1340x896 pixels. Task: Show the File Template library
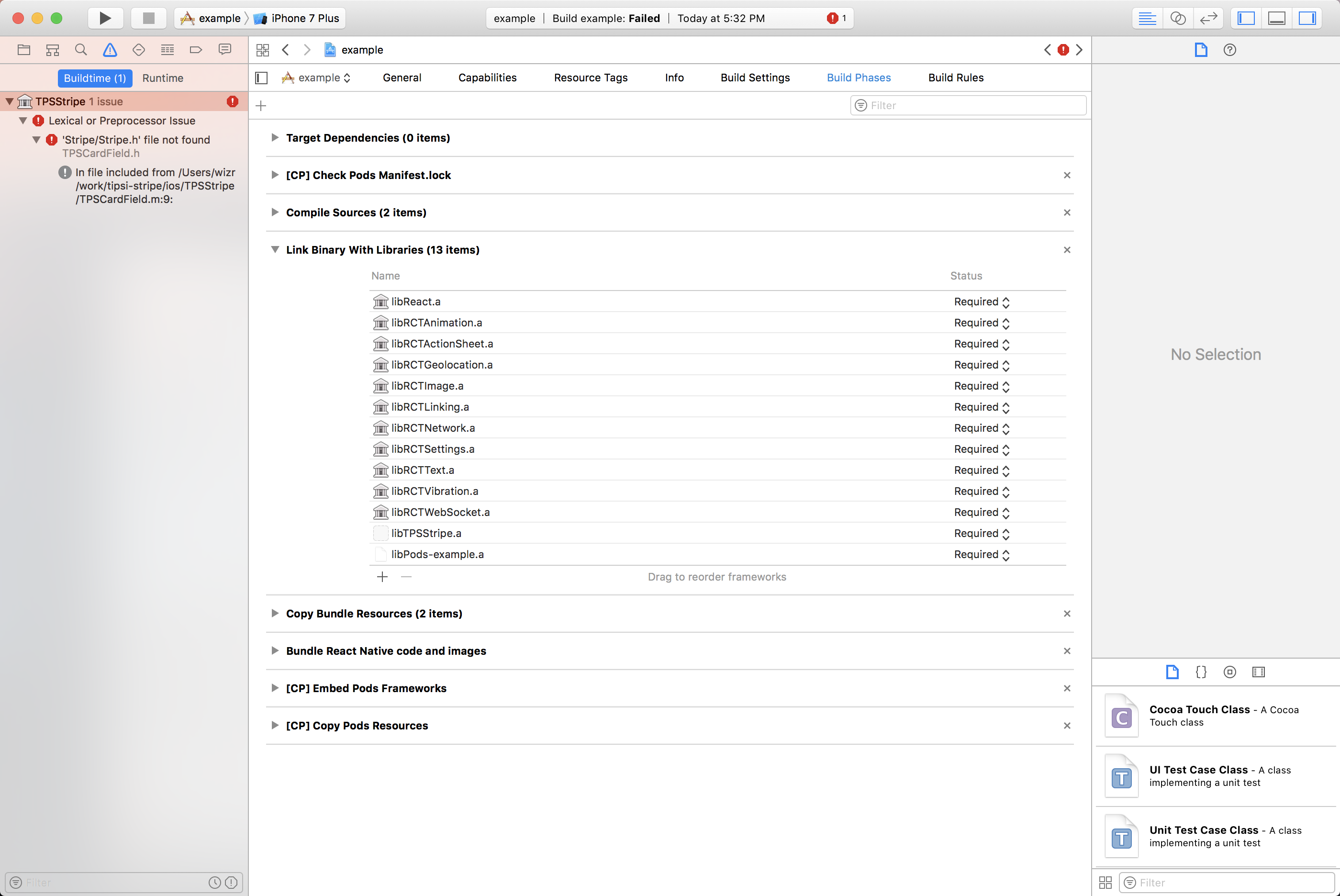coord(1172,672)
